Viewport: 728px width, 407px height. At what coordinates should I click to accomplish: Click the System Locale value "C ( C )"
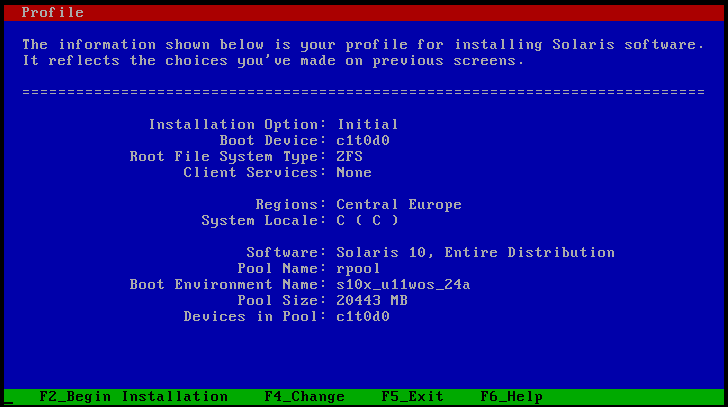pyautogui.click(x=367, y=220)
